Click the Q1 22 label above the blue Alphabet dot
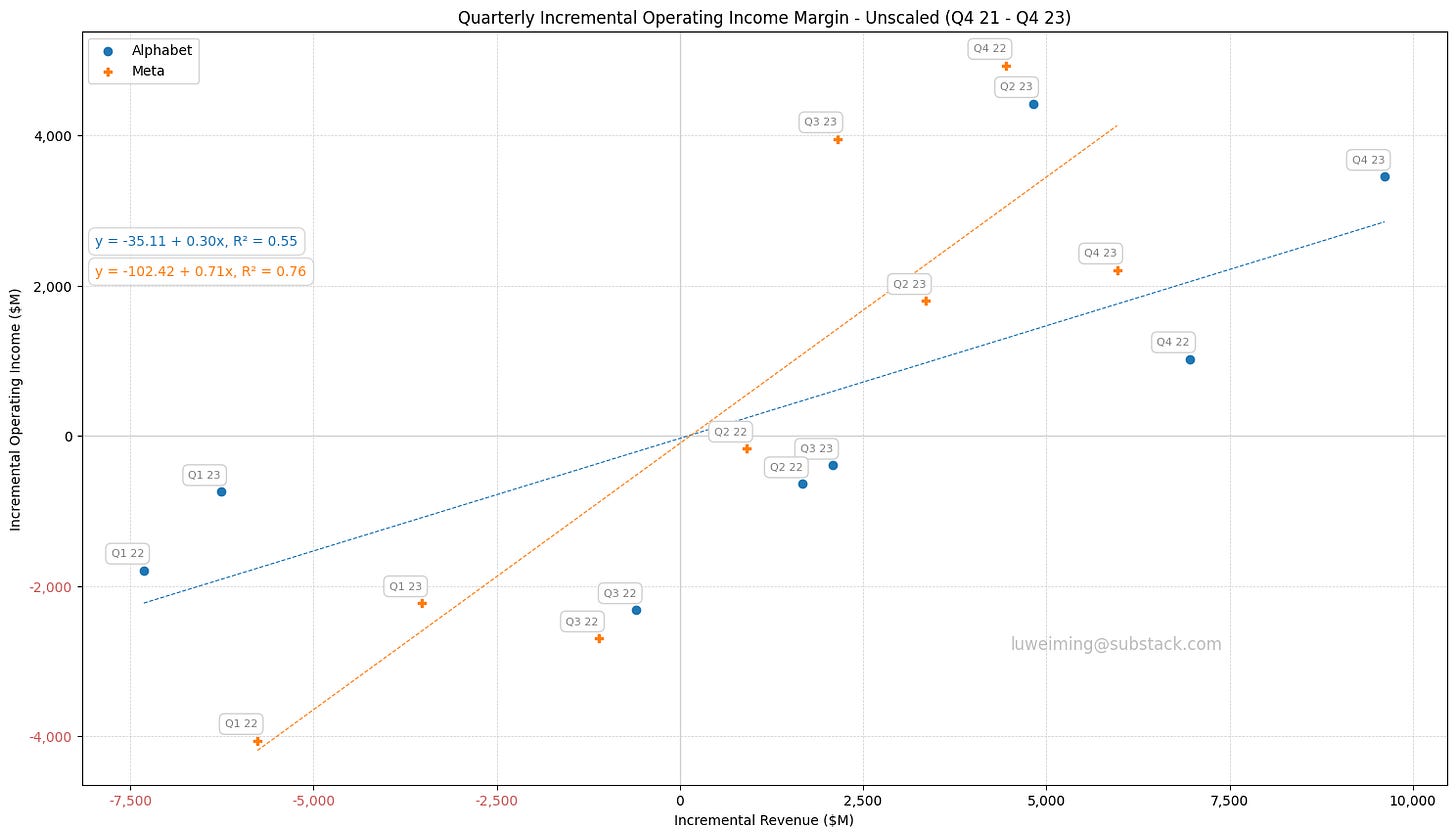This screenshot has width=1456, height=837. coord(128,554)
